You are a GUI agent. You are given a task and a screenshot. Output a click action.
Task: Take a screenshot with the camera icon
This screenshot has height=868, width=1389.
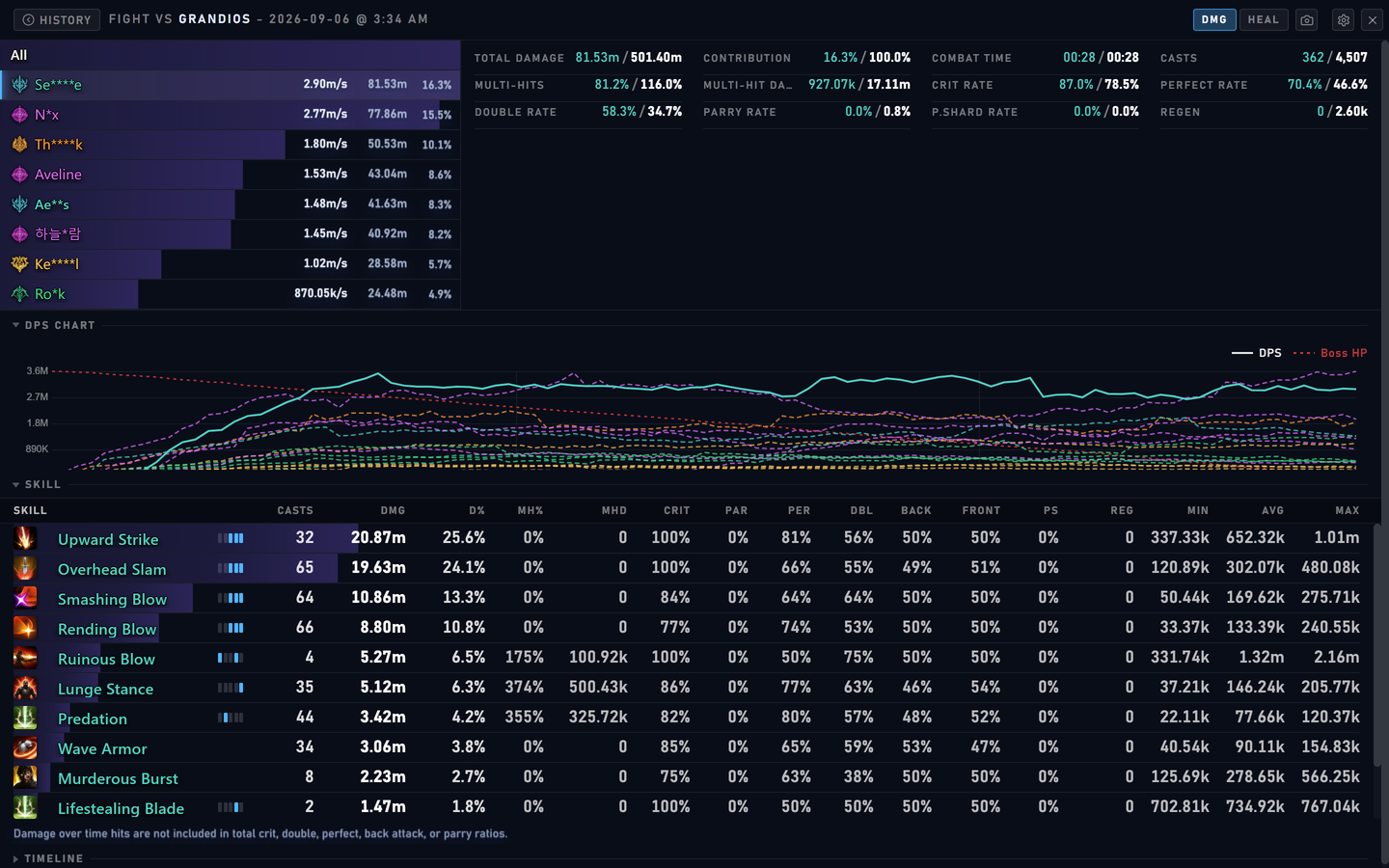[1307, 19]
